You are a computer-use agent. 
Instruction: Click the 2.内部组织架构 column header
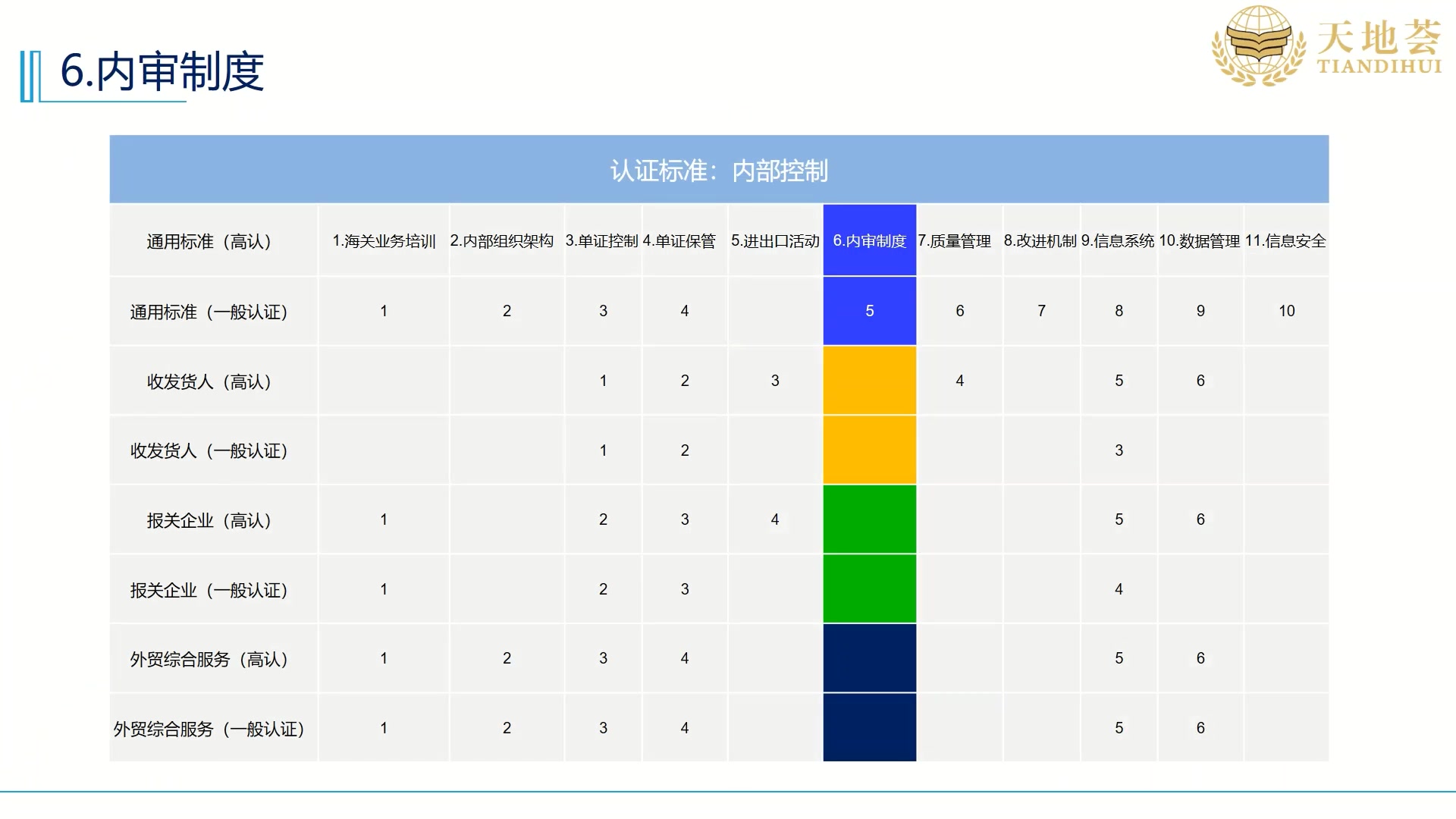click(x=501, y=241)
